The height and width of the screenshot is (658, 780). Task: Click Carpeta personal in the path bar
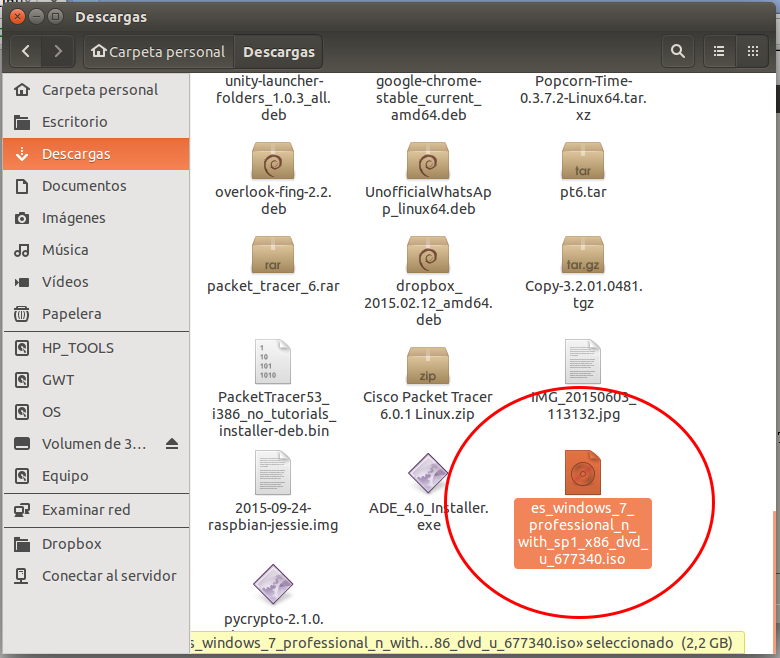click(159, 51)
